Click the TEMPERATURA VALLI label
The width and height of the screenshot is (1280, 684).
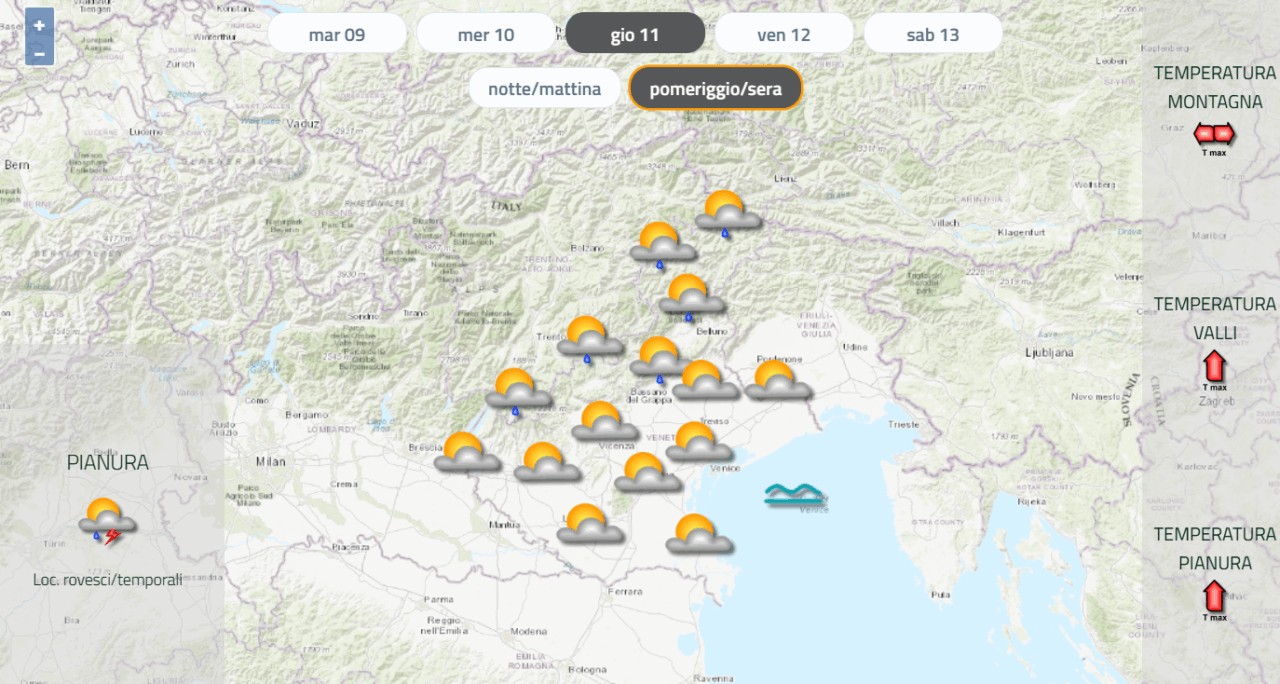coord(1215,318)
